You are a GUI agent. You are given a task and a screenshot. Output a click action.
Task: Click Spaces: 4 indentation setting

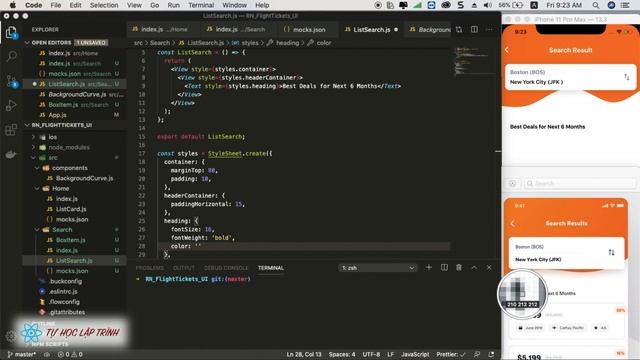342,354
